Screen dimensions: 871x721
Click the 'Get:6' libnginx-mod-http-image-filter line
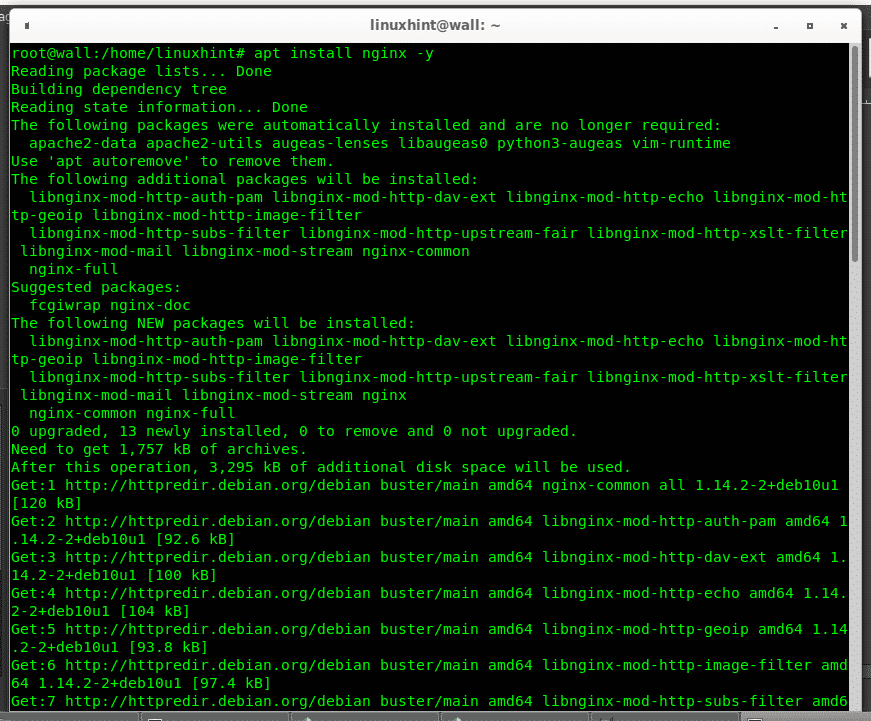tap(429, 665)
